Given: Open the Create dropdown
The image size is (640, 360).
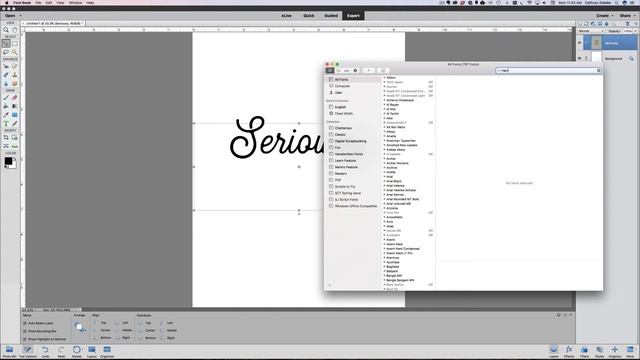Looking at the screenshot, I should click(x=605, y=16).
